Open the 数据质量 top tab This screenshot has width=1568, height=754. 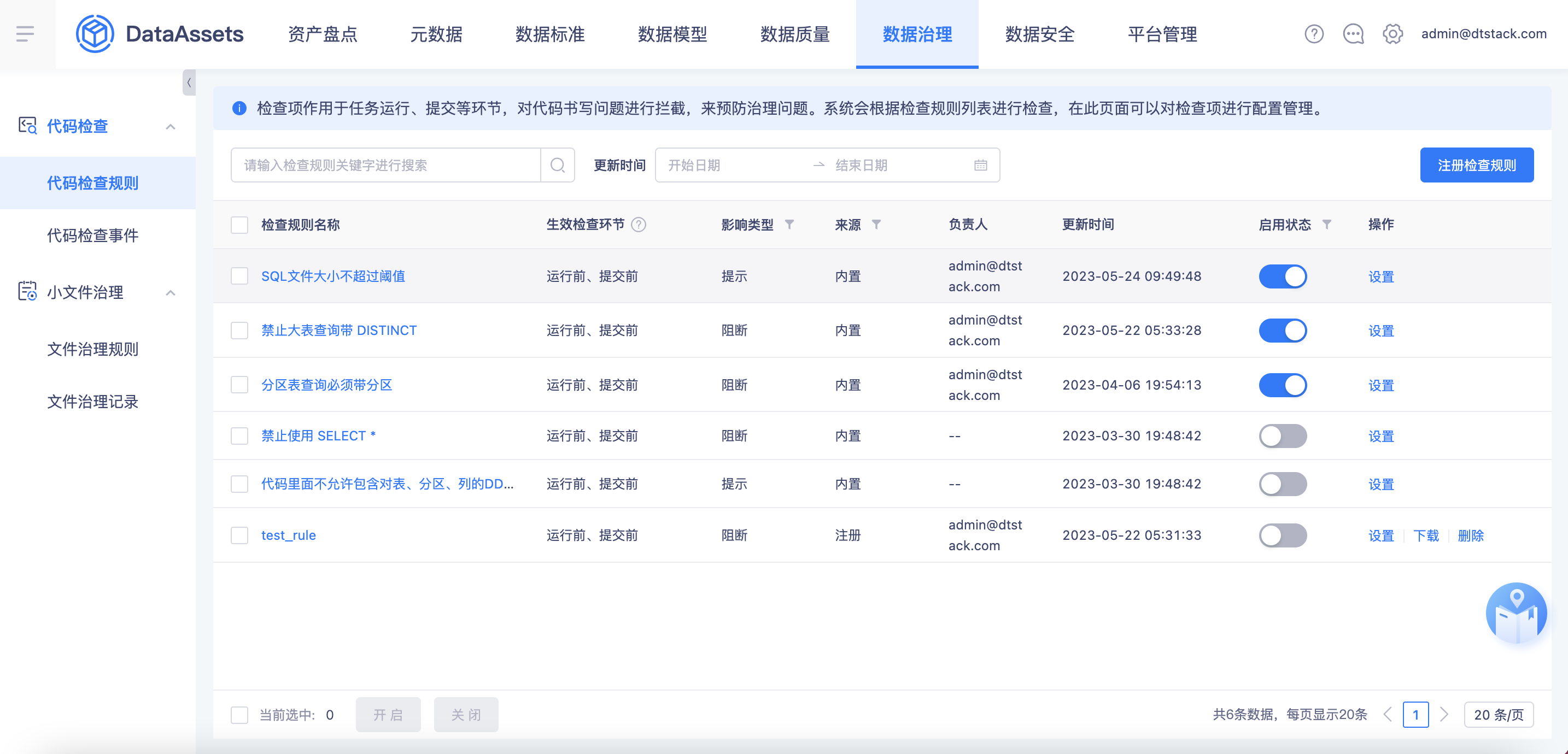click(x=795, y=34)
